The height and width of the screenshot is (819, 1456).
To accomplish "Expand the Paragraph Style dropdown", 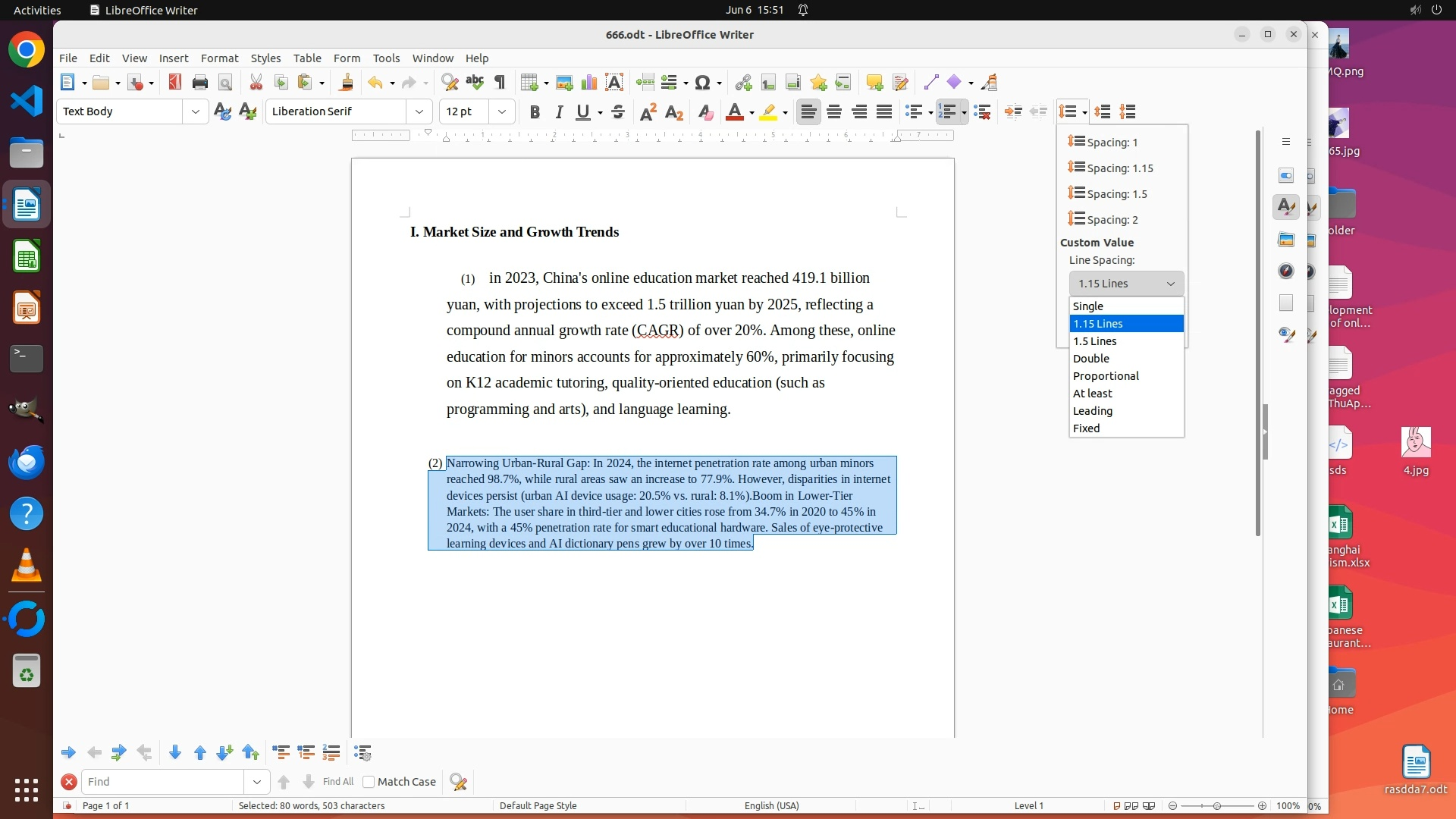I will click(196, 111).
